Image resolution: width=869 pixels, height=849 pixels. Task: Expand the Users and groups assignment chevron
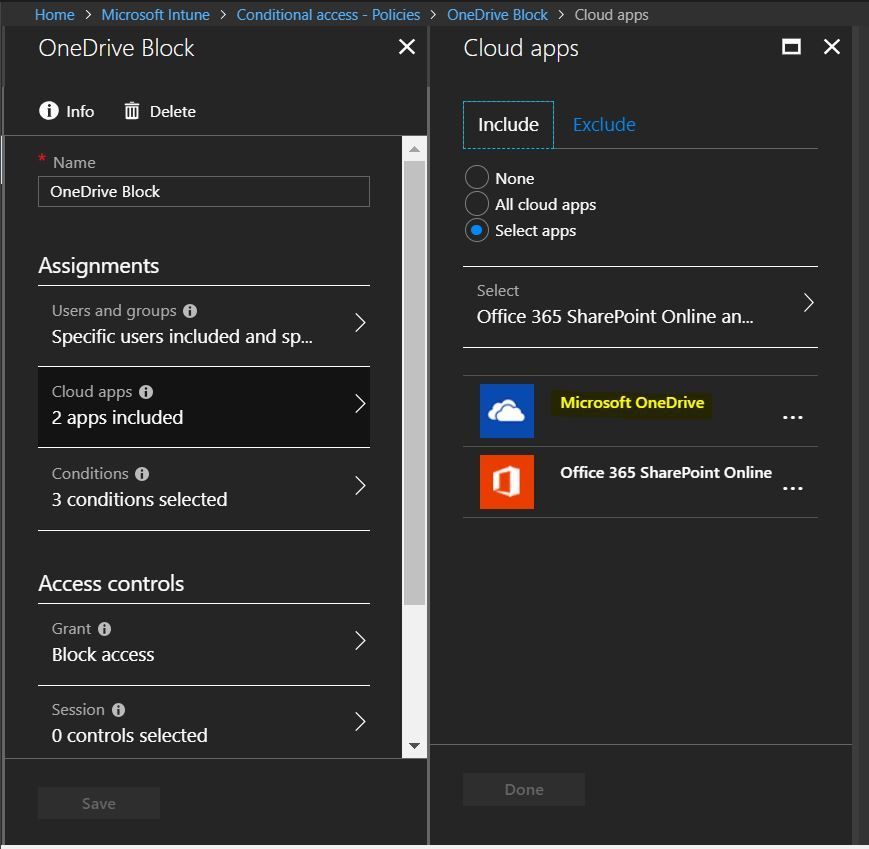click(x=360, y=323)
